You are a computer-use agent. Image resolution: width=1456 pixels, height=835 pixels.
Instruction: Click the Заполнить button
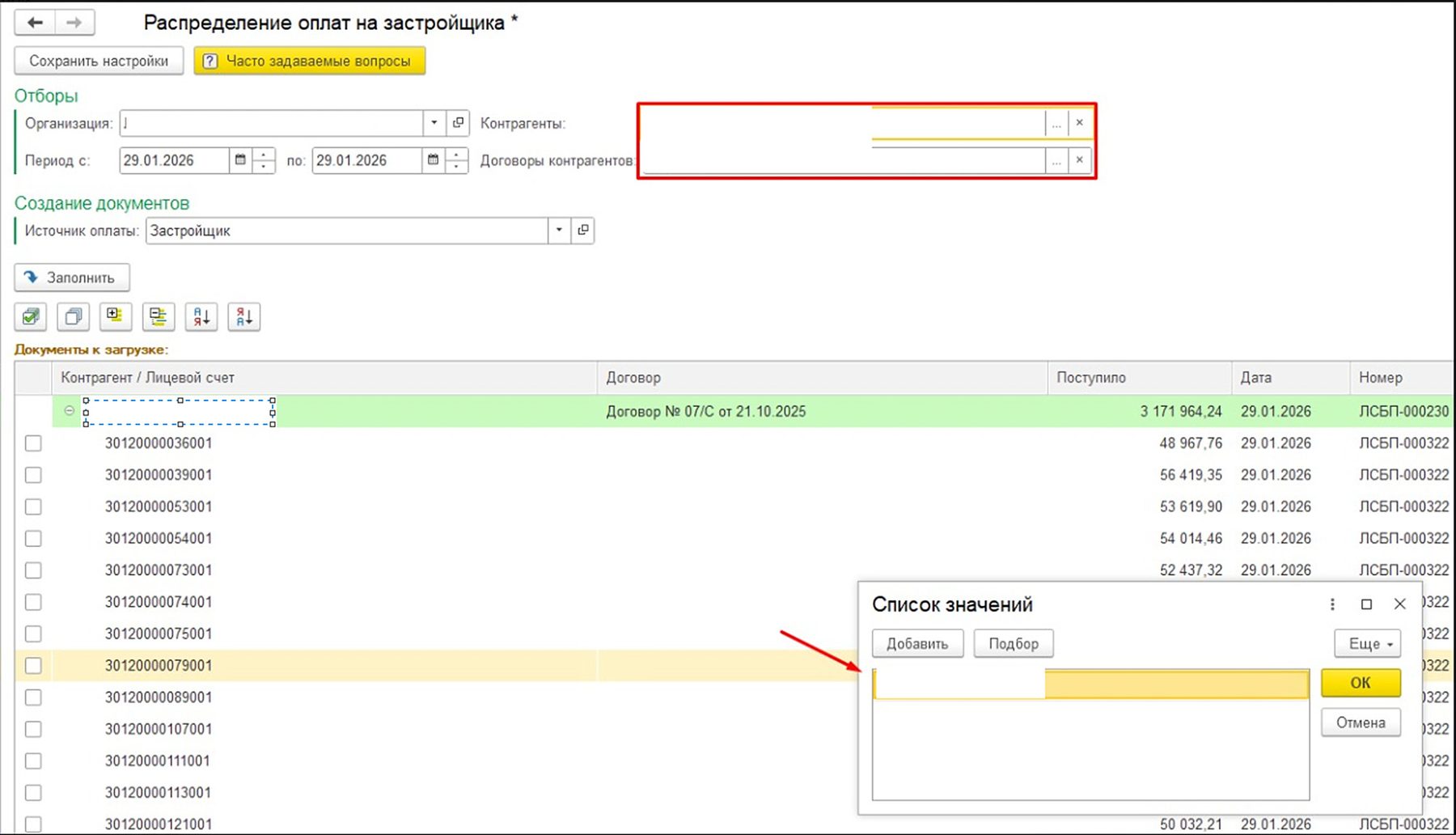click(72, 278)
